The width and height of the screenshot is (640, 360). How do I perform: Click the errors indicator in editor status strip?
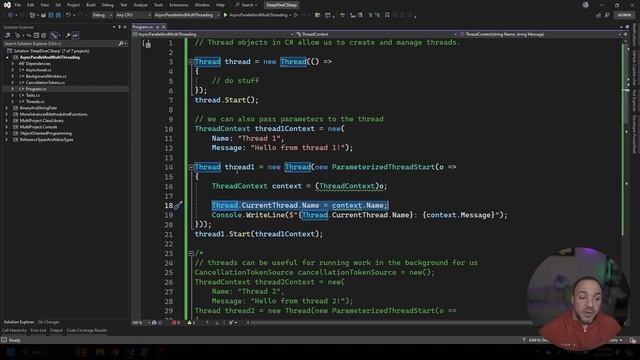[176, 322]
